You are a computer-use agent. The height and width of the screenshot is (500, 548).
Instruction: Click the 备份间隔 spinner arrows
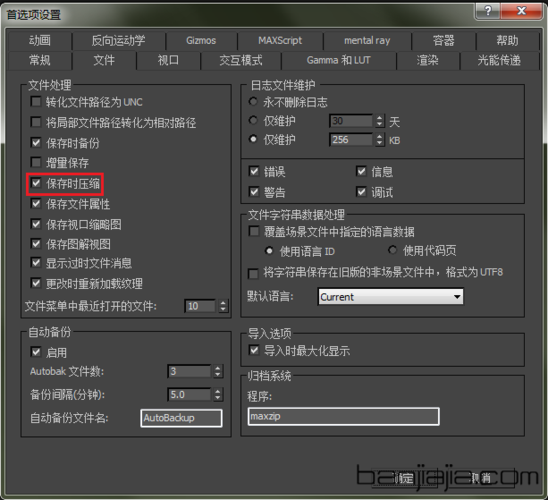click(x=218, y=394)
